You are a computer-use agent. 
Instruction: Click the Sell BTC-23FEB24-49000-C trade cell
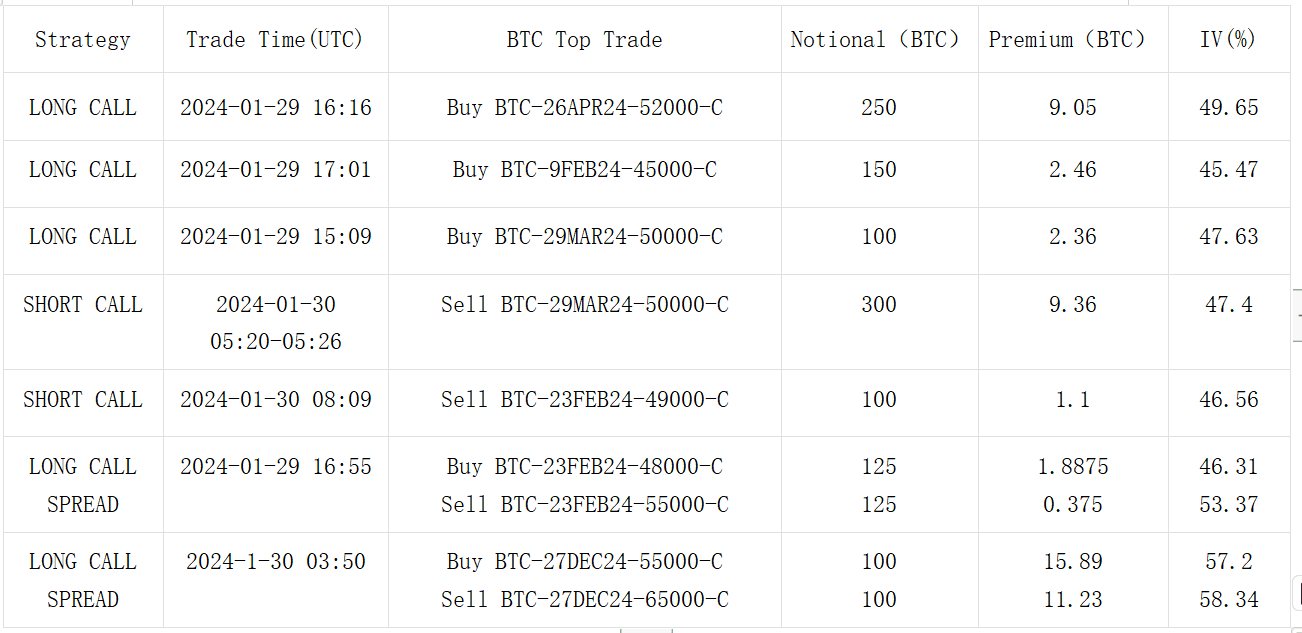coord(584,400)
